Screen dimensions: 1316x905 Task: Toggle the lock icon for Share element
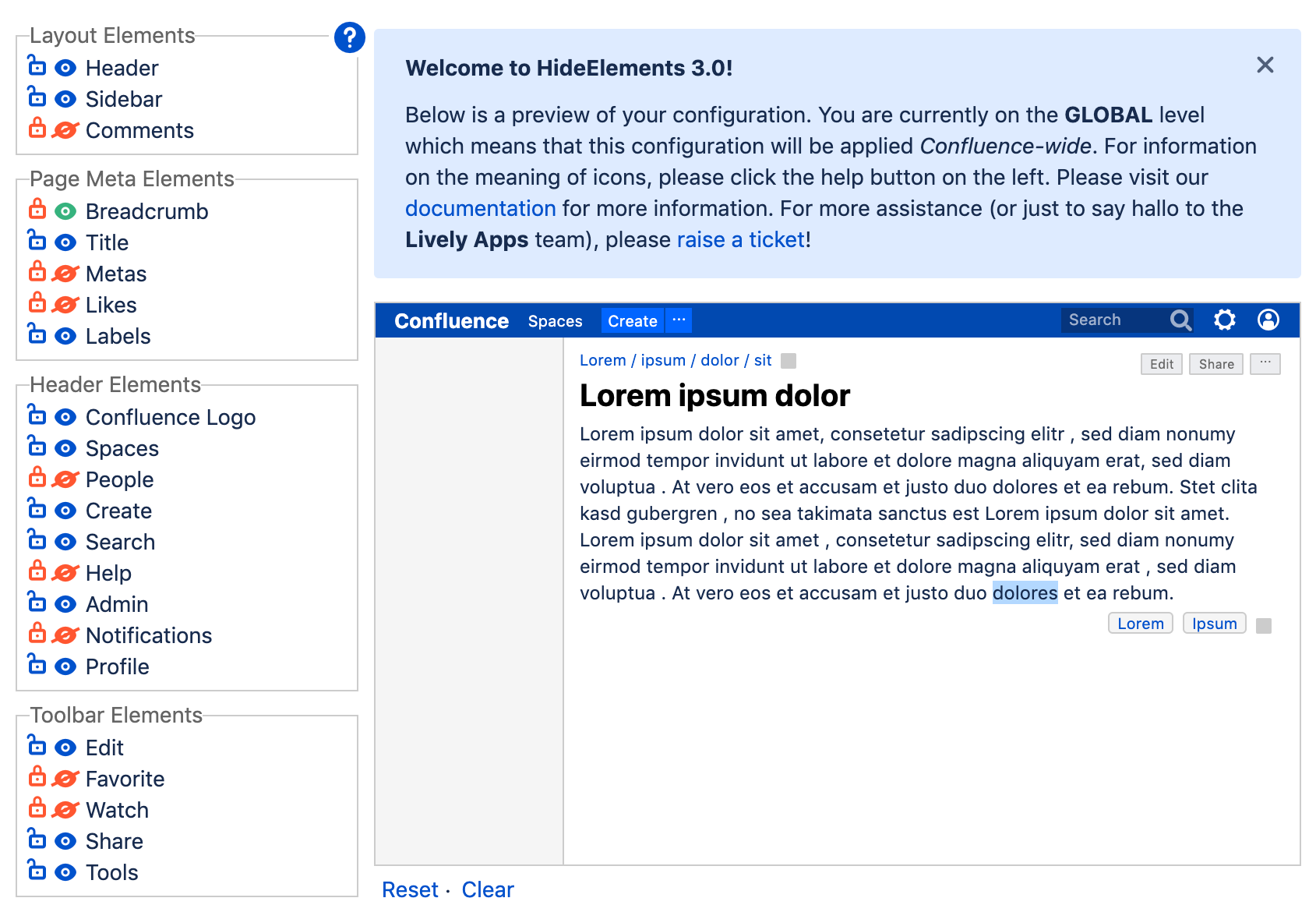[x=37, y=839]
